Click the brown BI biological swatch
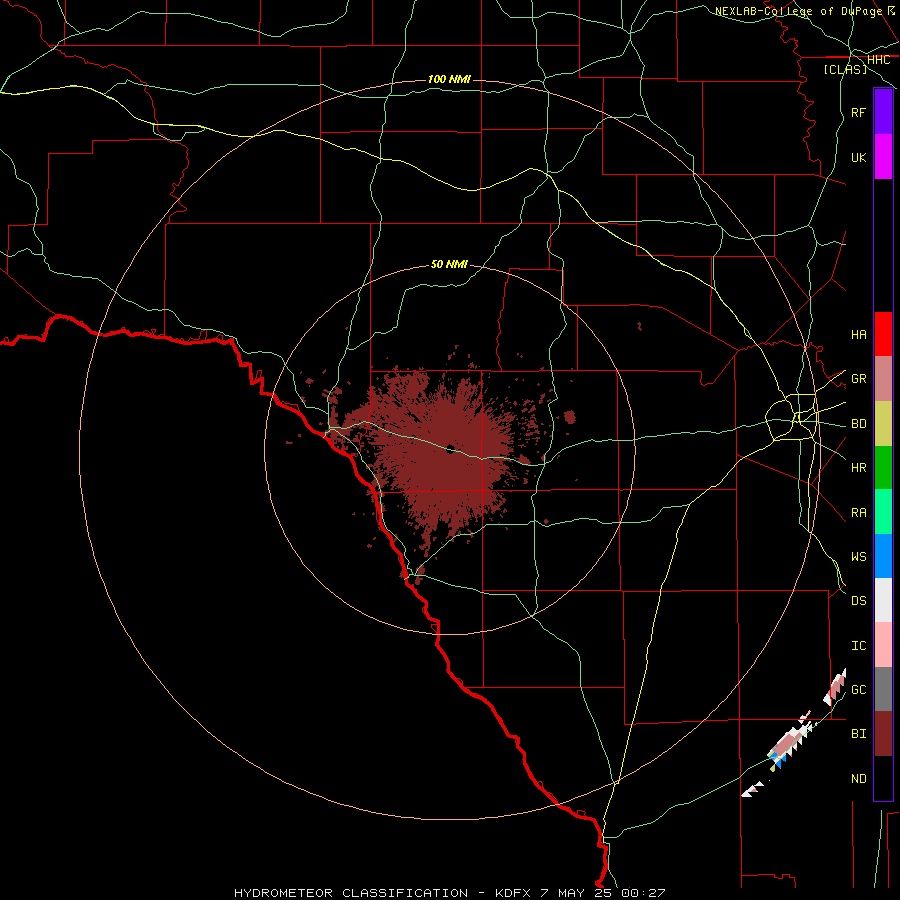 pos(883,734)
